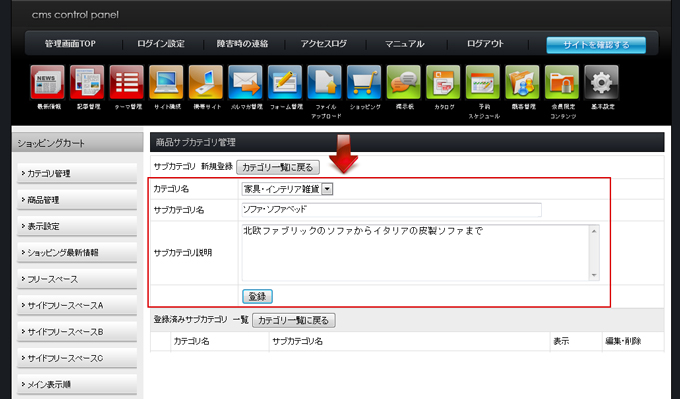This screenshot has height=399, width=680.
Task: Click the サイトを確認する blue button
Action: pyautogui.click(x=596, y=45)
